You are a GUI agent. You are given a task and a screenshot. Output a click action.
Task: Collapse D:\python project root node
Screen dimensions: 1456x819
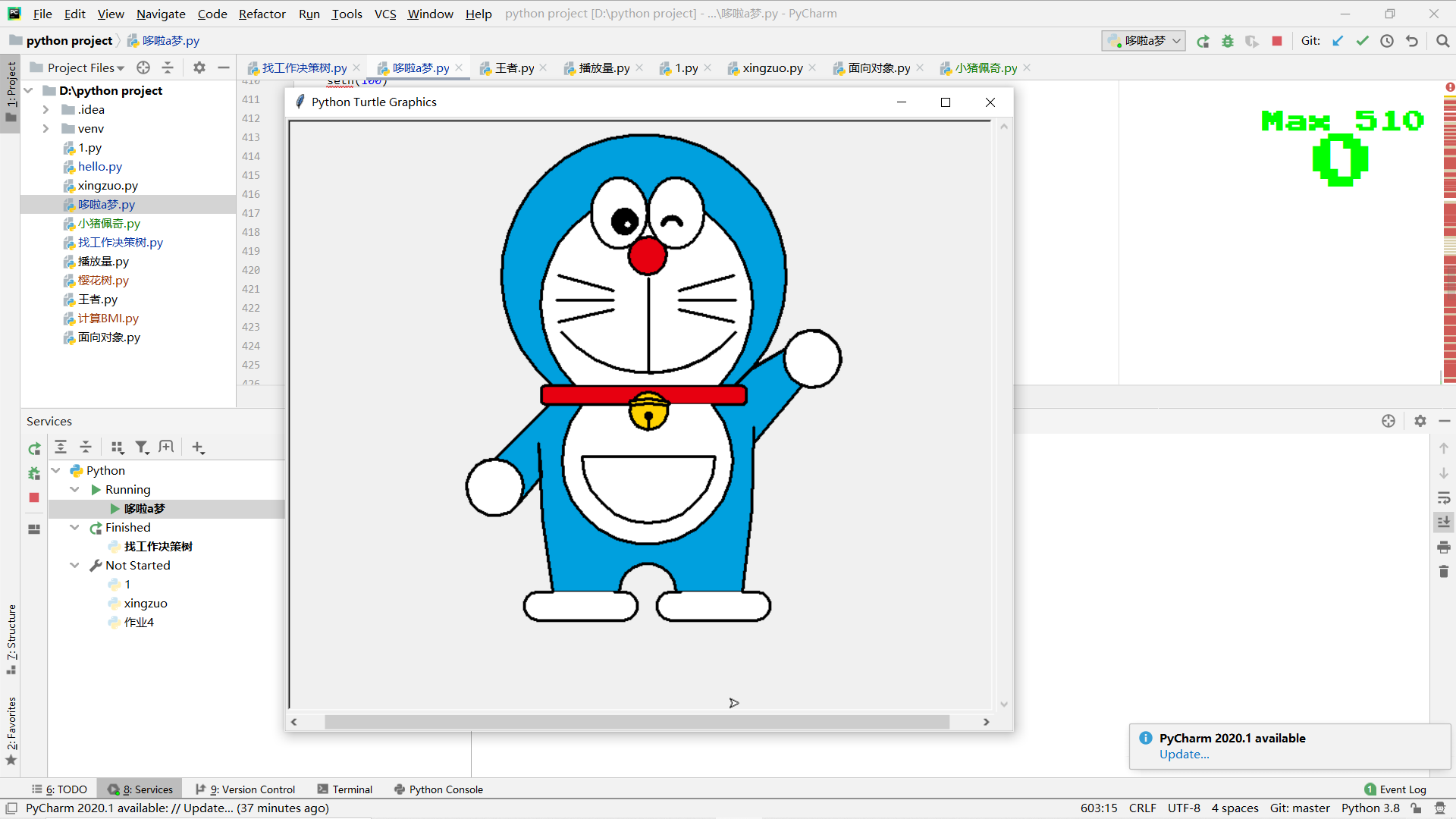point(29,91)
